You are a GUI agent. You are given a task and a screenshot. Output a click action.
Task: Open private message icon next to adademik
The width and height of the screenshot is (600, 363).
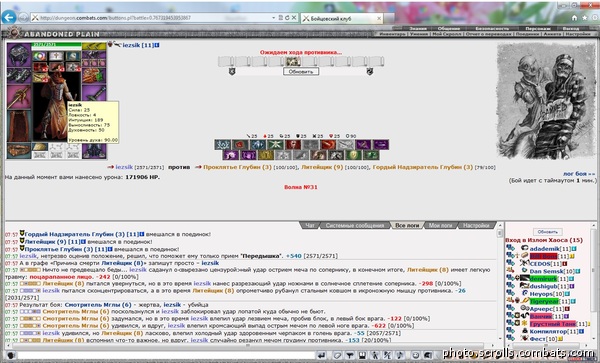click(510, 249)
